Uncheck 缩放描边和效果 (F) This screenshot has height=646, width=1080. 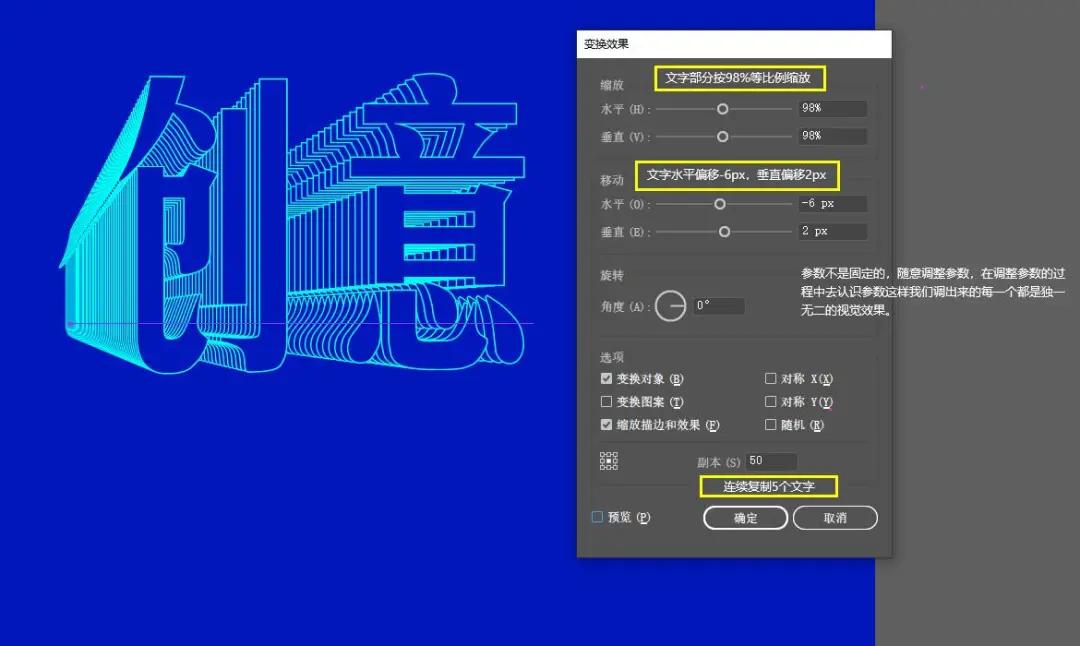[606, 424]
